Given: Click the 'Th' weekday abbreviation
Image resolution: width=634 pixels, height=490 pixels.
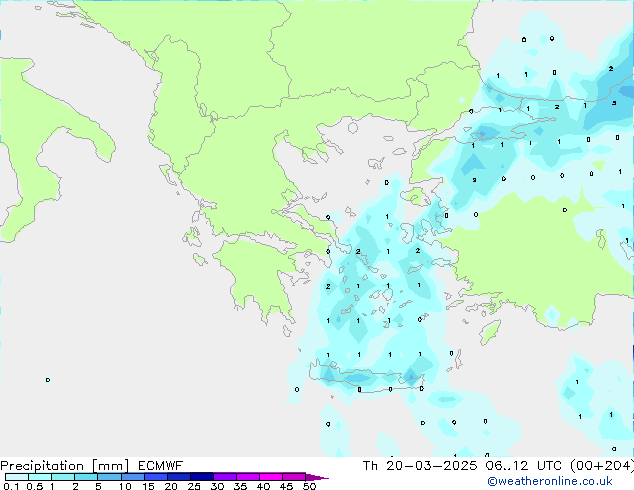Looking at the screenshot, I should 370,466.
